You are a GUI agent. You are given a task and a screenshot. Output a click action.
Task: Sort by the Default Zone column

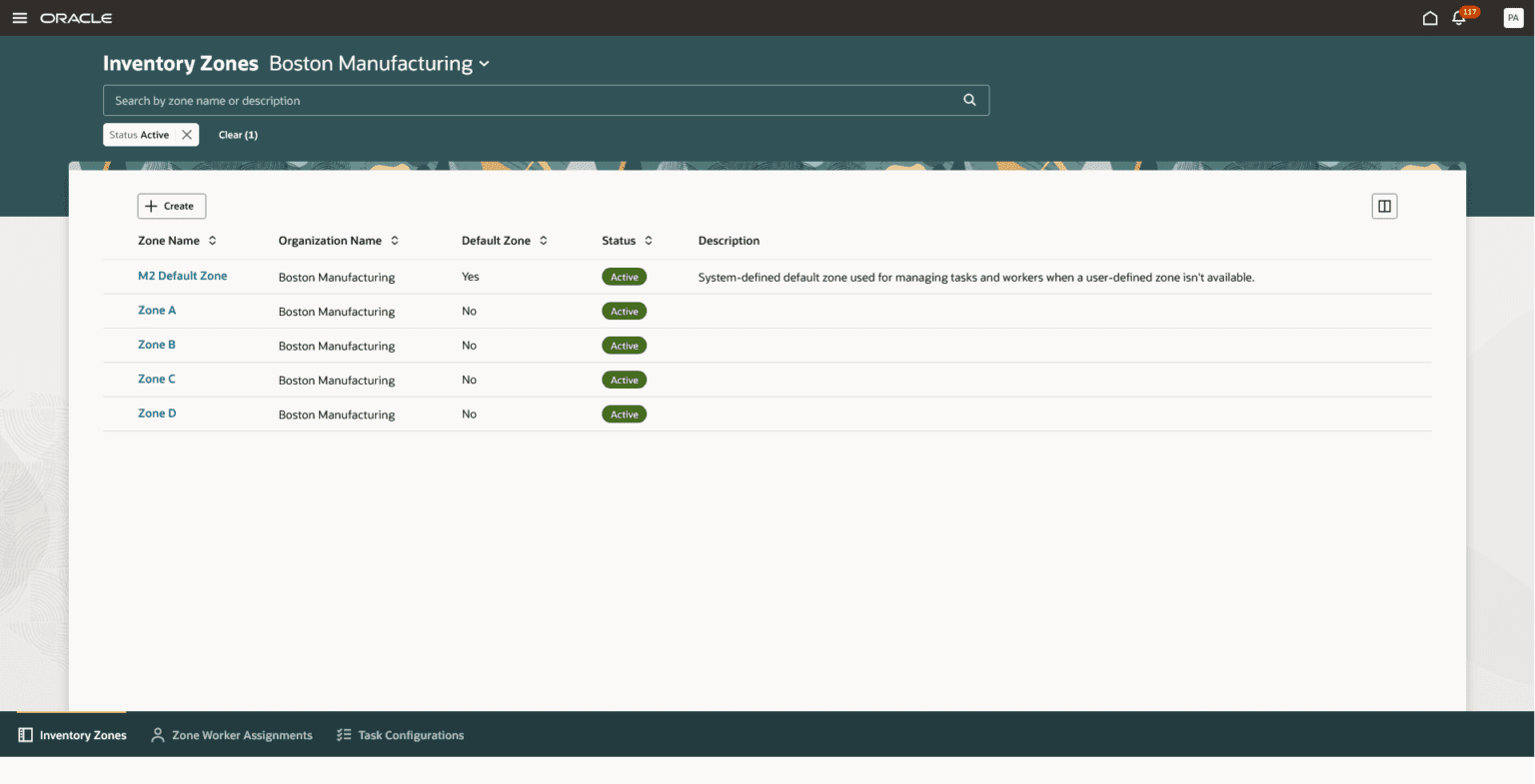pyautogui.click(x=543, y=240)
